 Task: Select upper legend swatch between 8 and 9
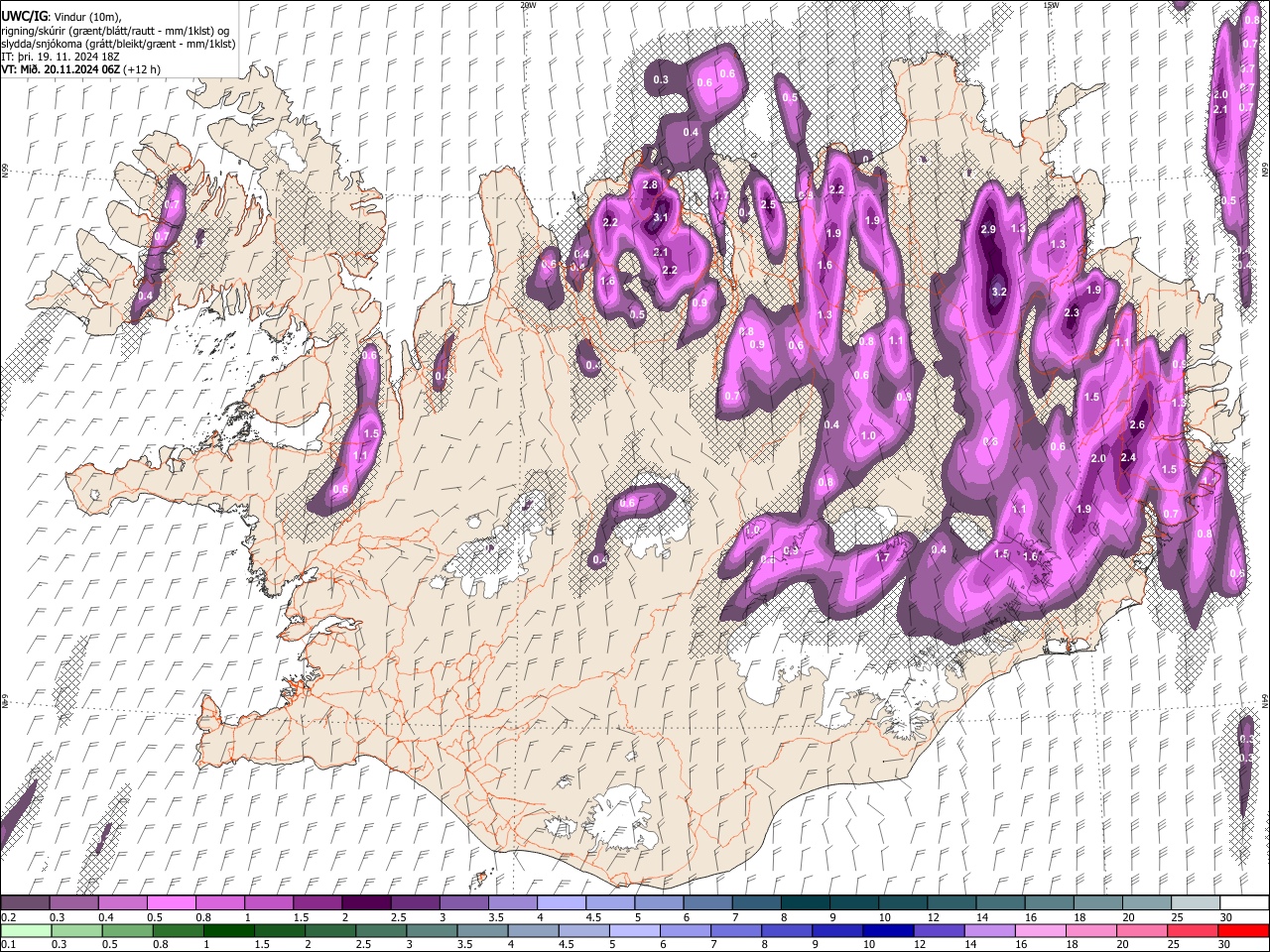(806, 903)
